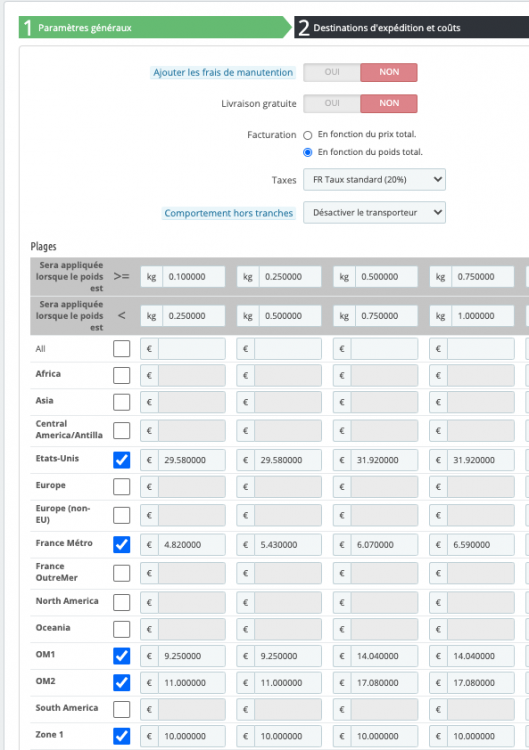Check the France OutreMer checkbox
The width and height of the screenshot is (529, 750).
click(121, 573)
